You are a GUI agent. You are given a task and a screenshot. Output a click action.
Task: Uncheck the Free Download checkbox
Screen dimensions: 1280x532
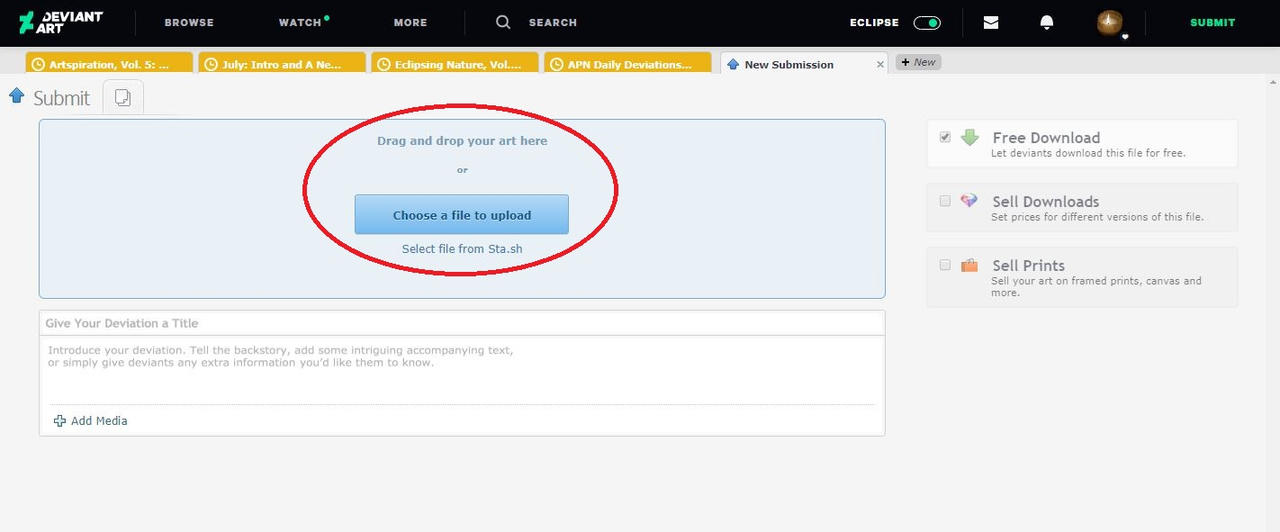click(x=945, y=137)
